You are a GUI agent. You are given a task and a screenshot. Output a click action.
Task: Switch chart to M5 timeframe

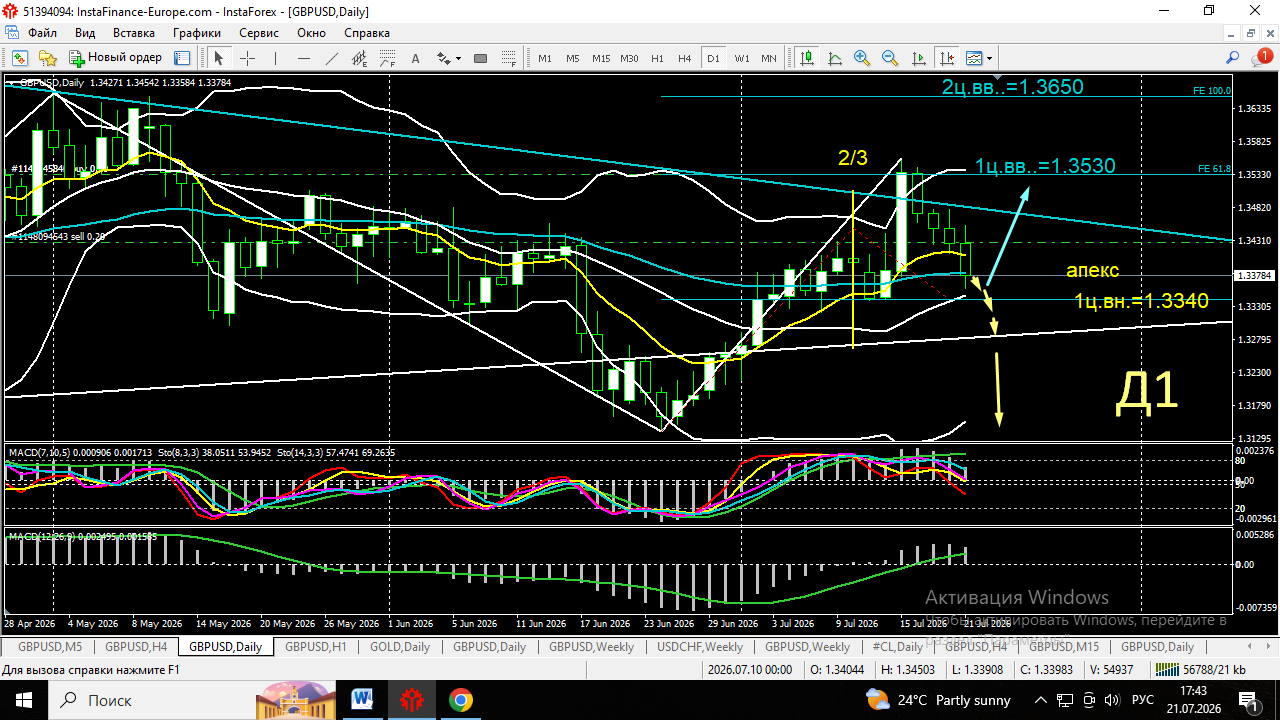573,58
